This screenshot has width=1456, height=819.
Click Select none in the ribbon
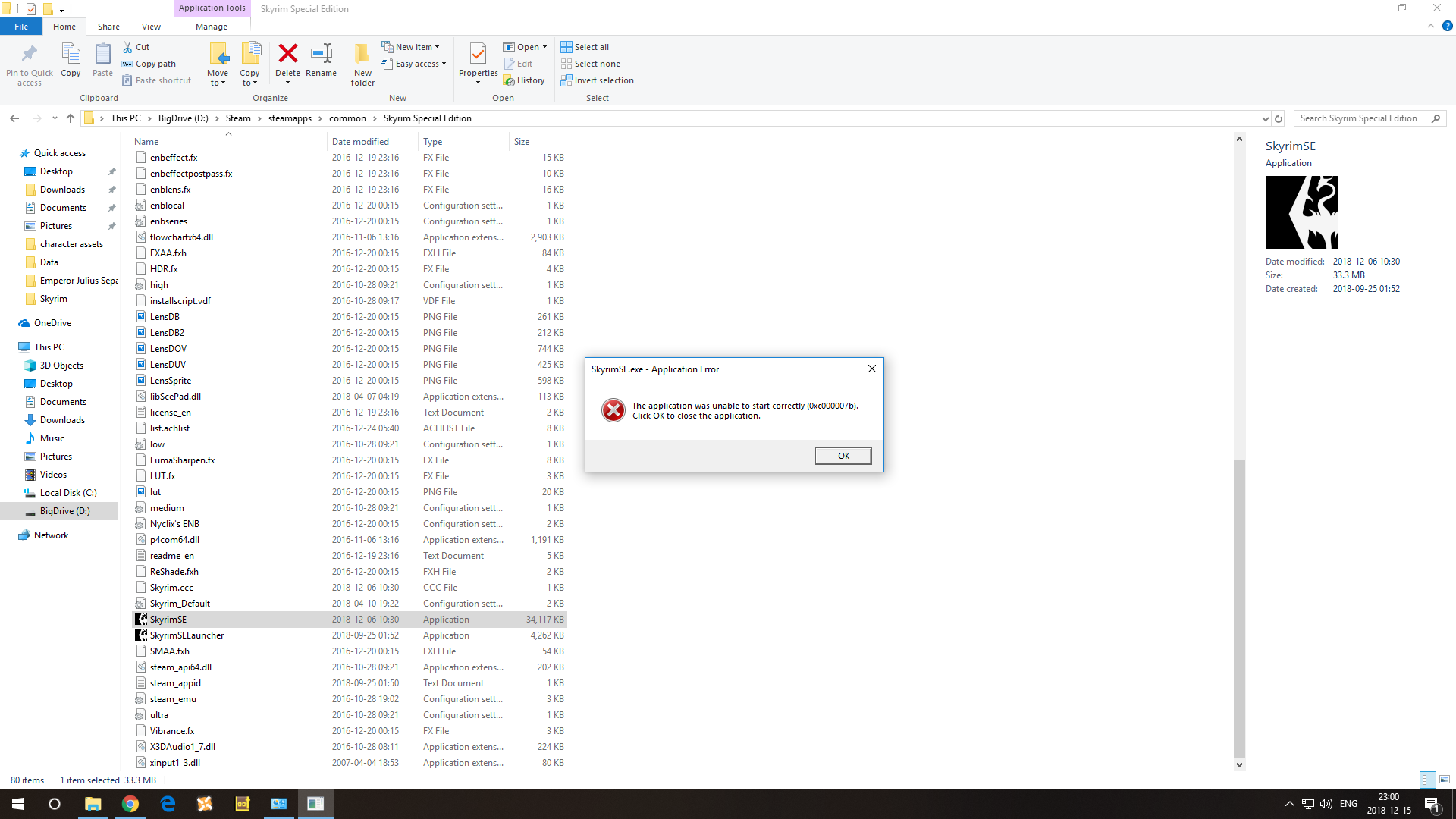point(590,64)
